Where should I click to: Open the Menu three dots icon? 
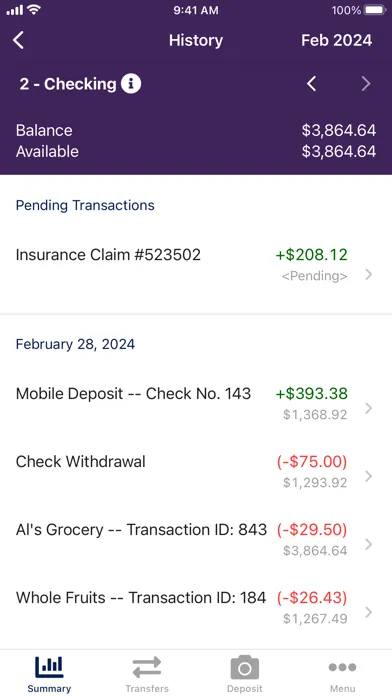pos(342,667)
